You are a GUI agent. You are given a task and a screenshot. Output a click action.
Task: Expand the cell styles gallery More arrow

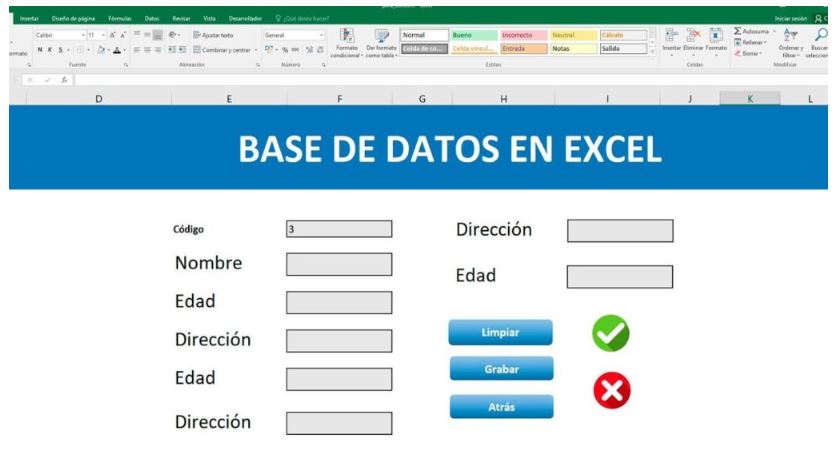pyautogui.click(x=653, y=52)
